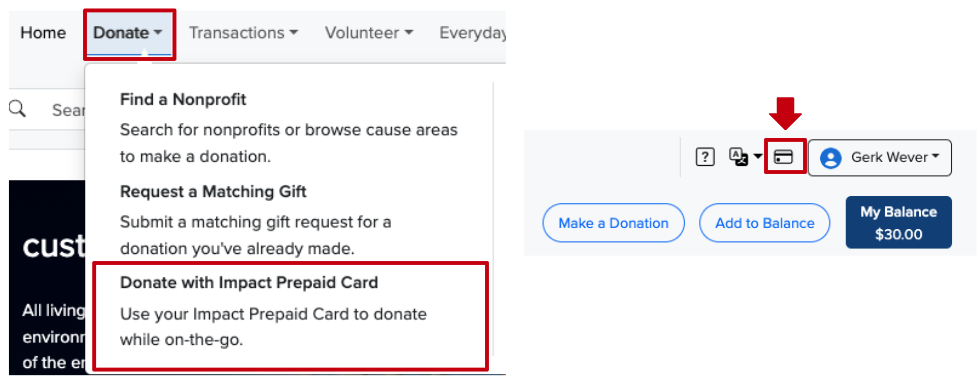
Task: Click the search magnifying glass icon
Action: (x=18, y=109)
